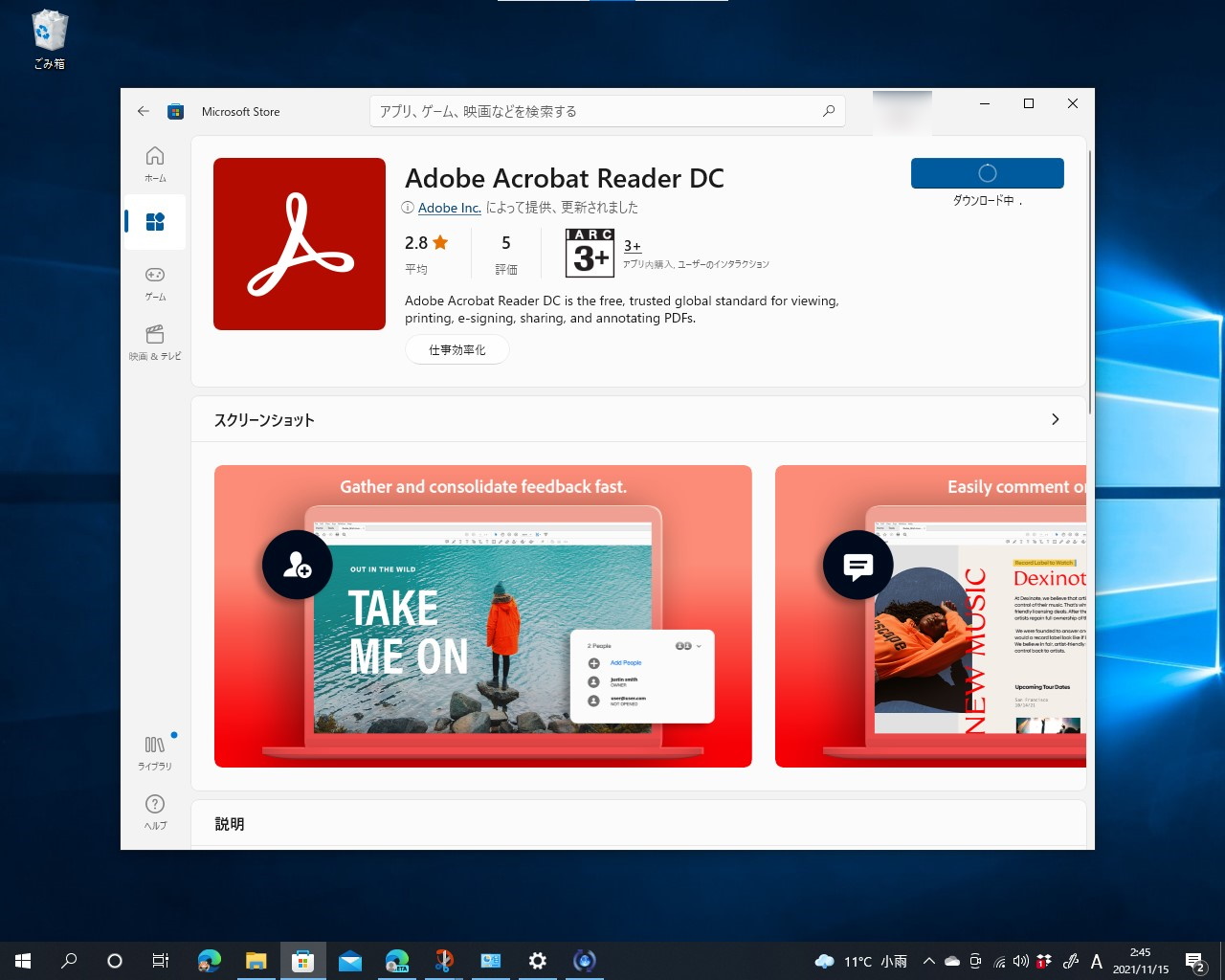Select the 映画 & テレビ sidebar icon
1225x980 pixels.
pos(154,343)
